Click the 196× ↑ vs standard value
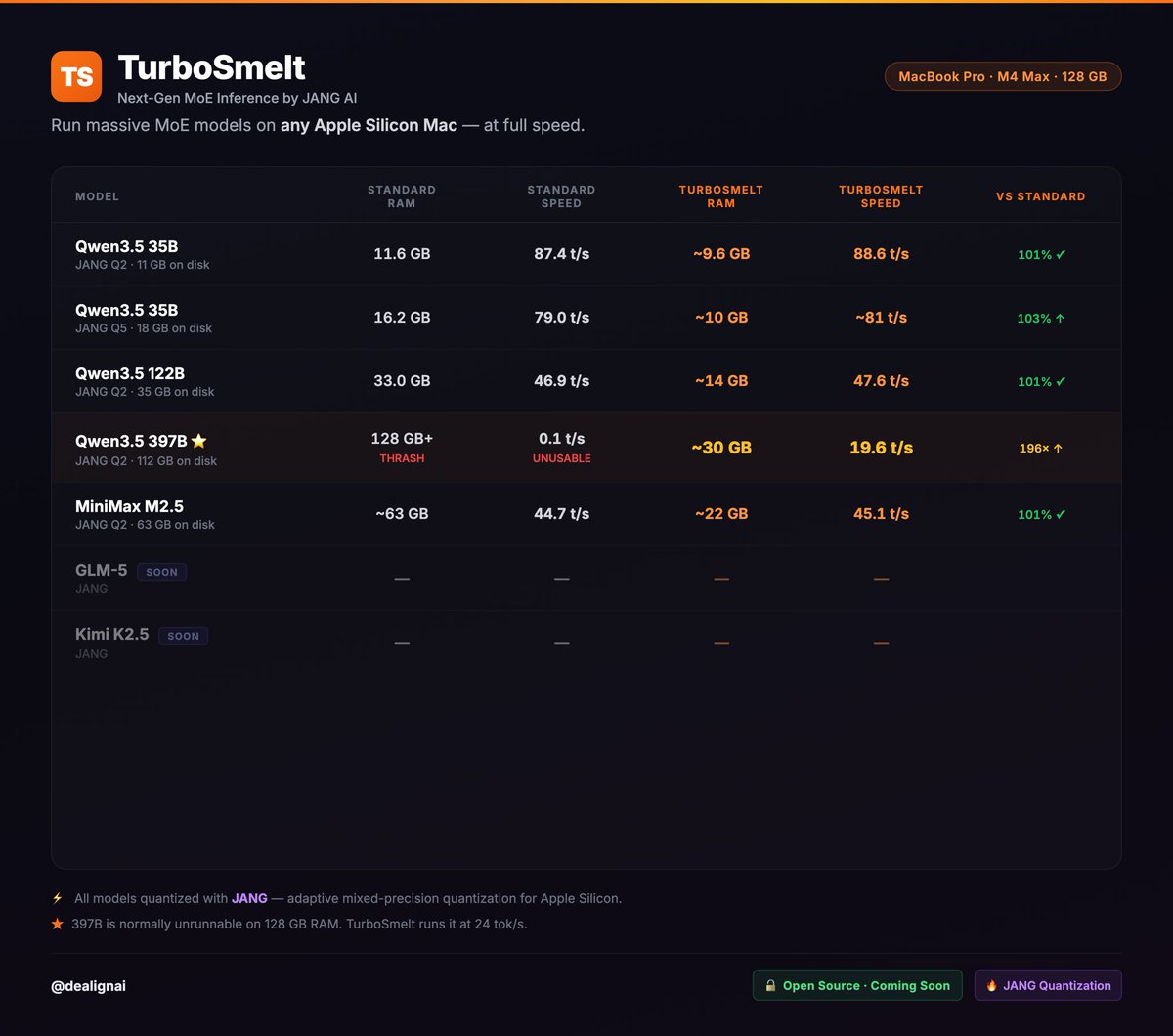Screen dimensions: 1173x1036 coord(1041,449)
